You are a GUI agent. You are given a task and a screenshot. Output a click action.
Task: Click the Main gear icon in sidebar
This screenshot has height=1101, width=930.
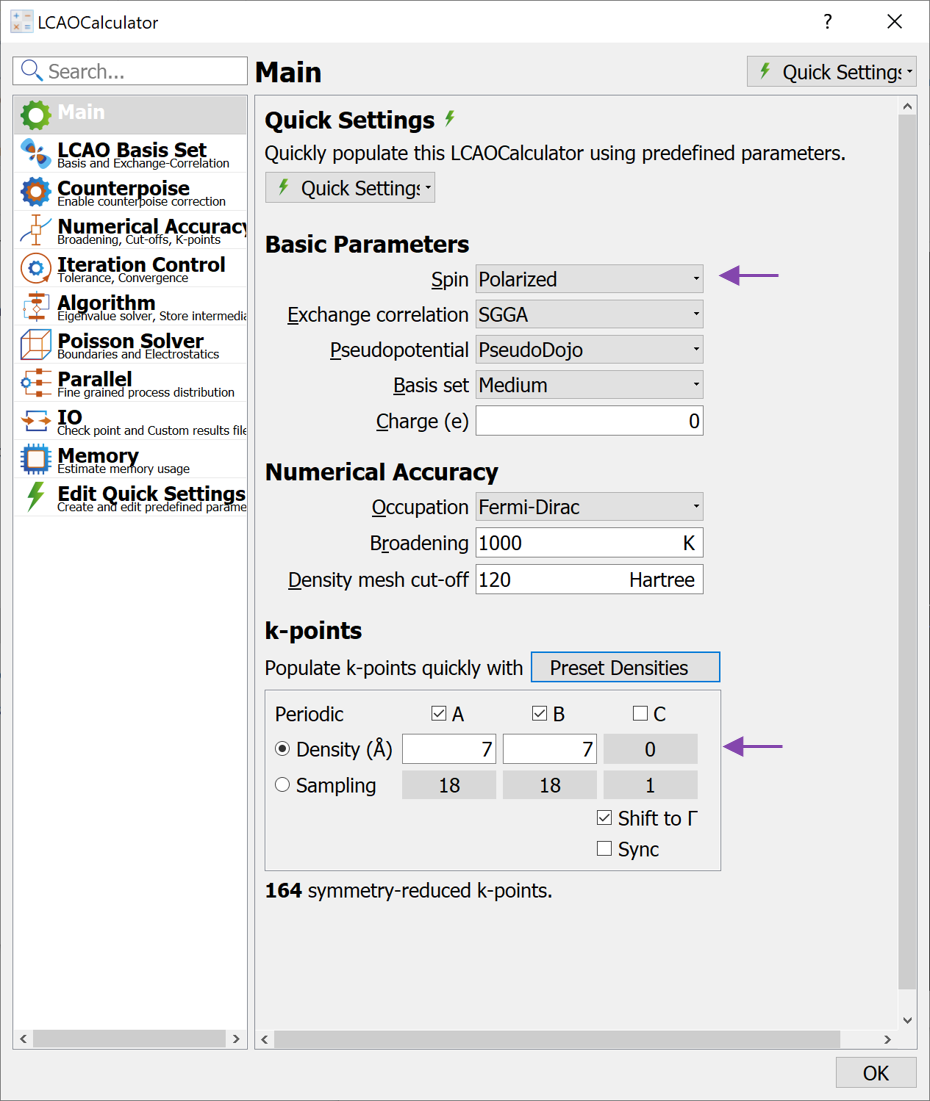pos(35,115)
